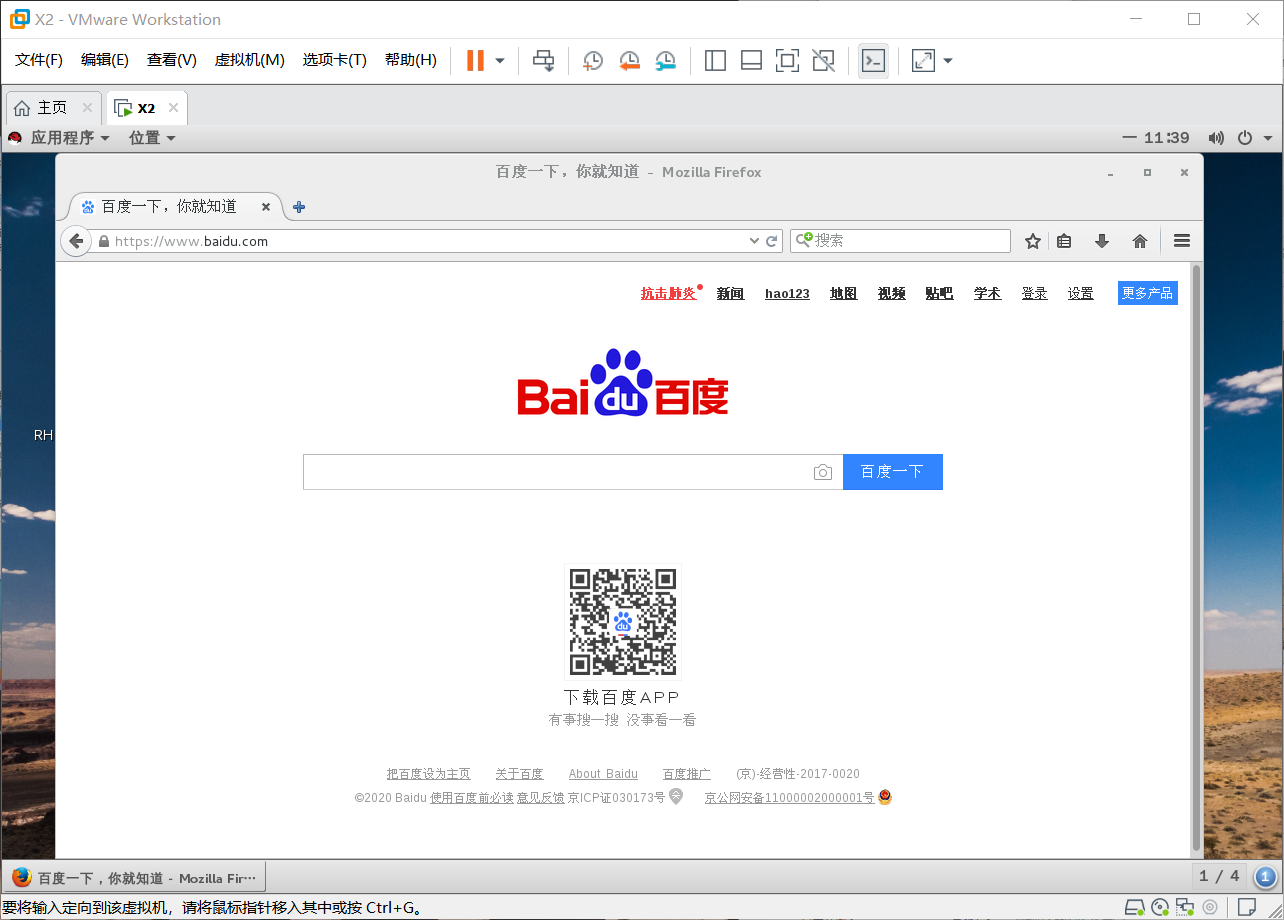Open the 抗击肺炎 link
Image resolution: width=1284 pixels, height=920 pixels.
click(x=668, y=293)
